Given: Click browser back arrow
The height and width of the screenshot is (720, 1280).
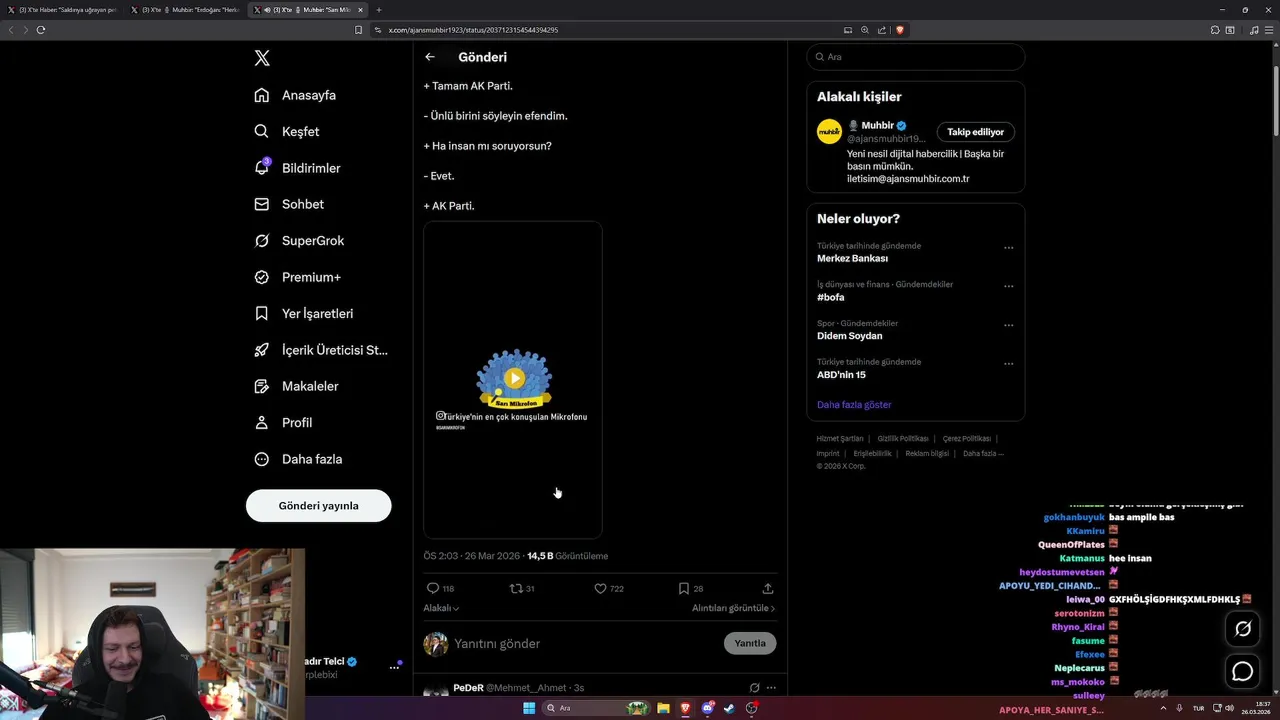Looking at the screenshot, I should pos(11,30).
